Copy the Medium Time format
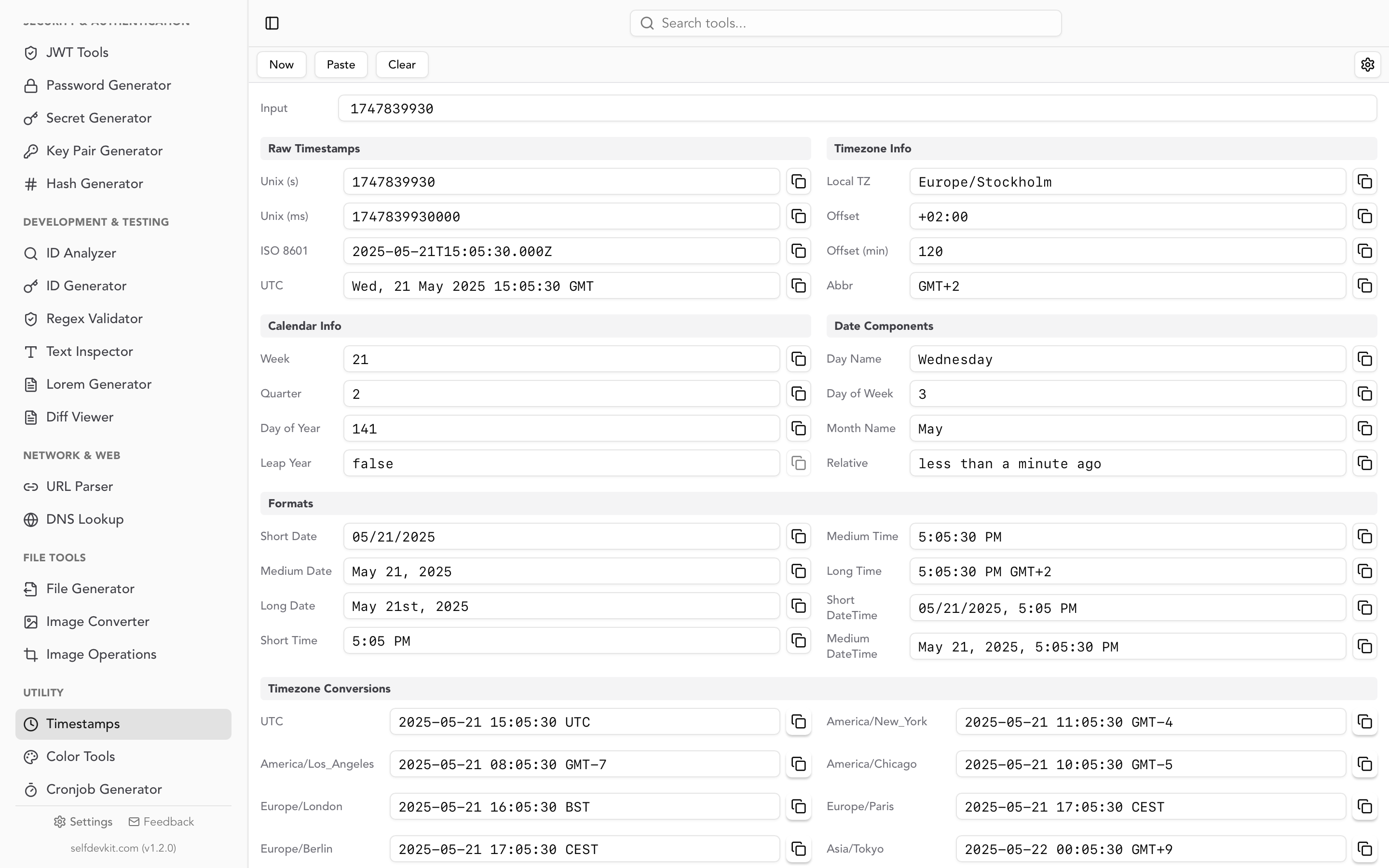Viewport: 1389px width, 868px height. coord(1364,536)
